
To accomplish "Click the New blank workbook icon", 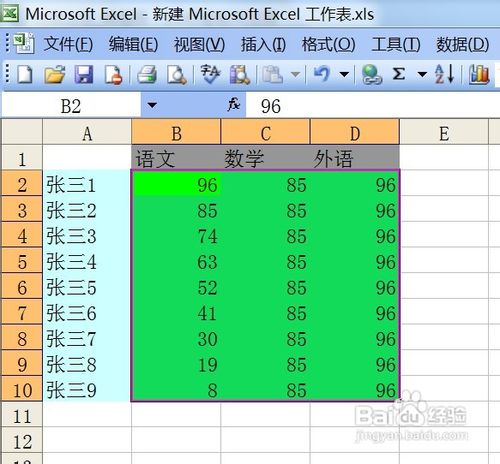I will point(24,74).
